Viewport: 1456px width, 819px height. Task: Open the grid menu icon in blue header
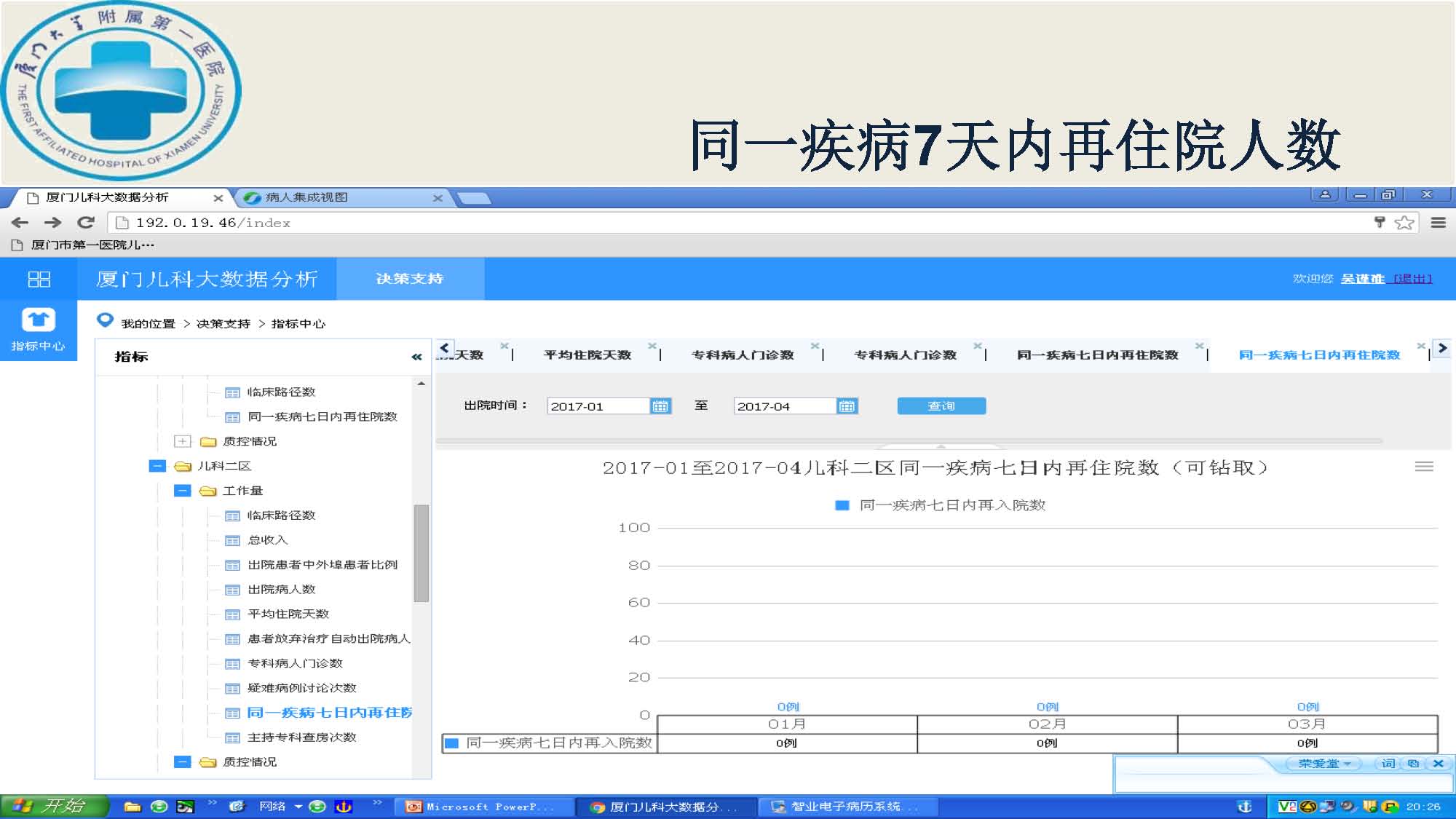(x=39, y=279)
